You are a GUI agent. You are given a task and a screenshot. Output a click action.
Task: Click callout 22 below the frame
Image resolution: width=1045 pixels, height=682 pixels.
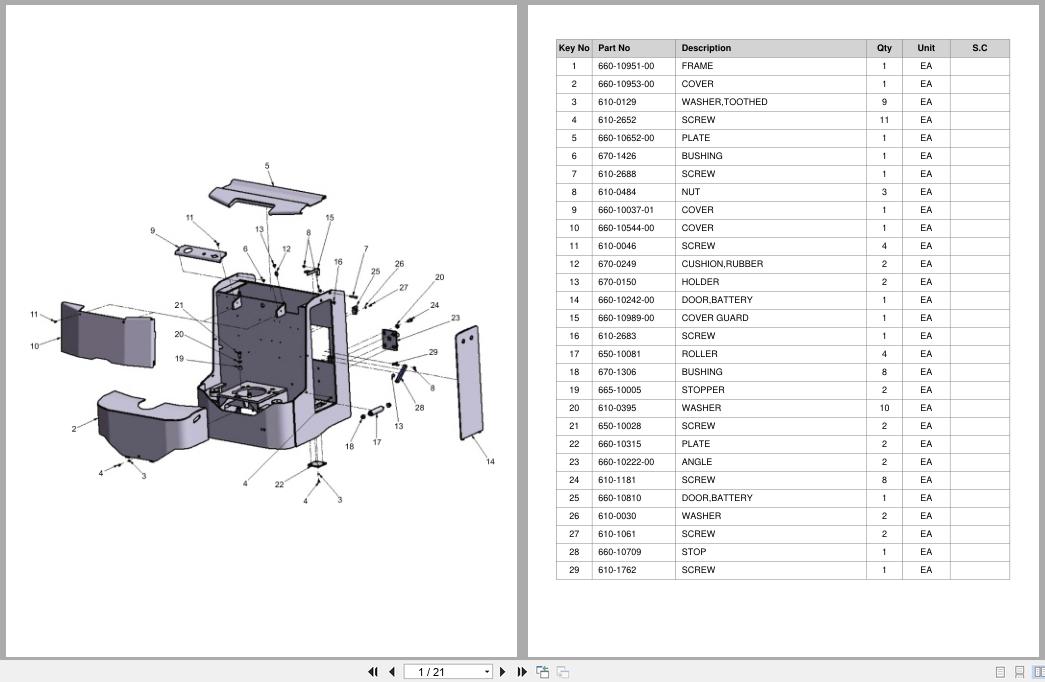click(279, 485)
